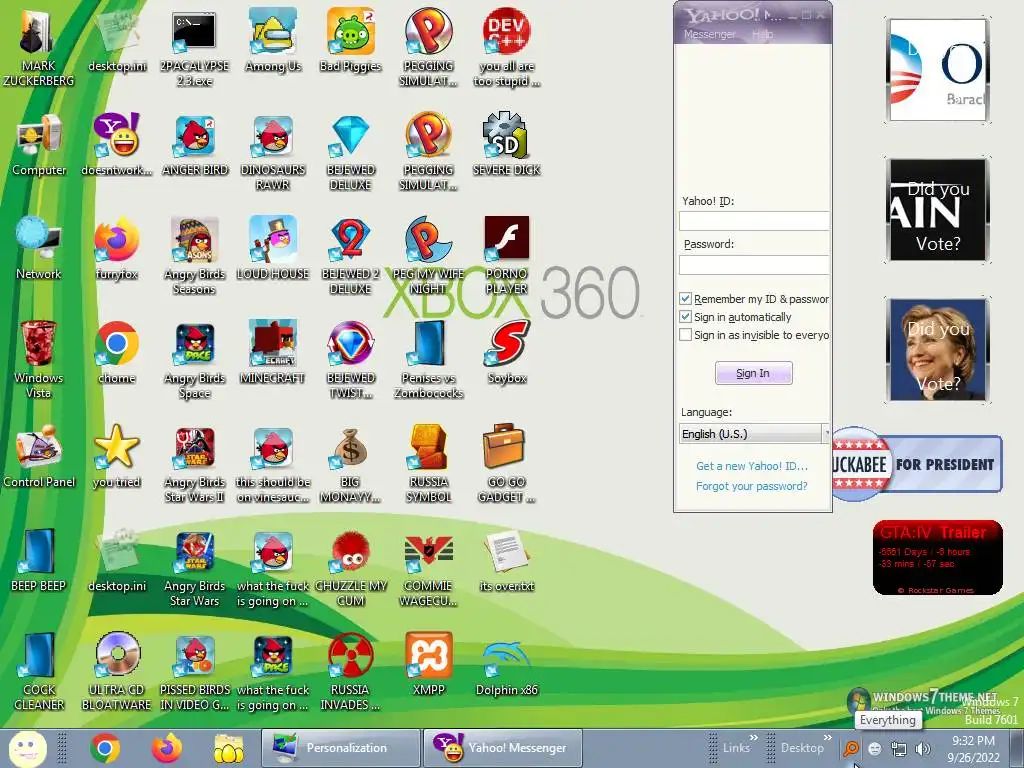Viewport: 1024px width, 768px height.
Task: Select the McCain 'Did you Vote?' gadget
Action: pos(938,210)
